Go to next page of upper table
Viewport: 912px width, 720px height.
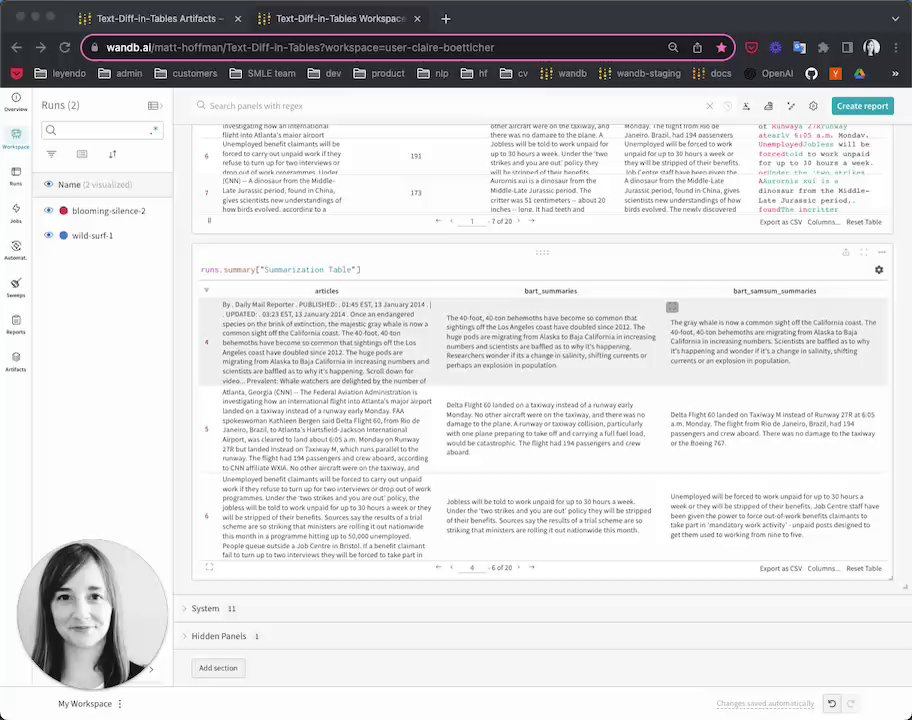coord(519,221)
